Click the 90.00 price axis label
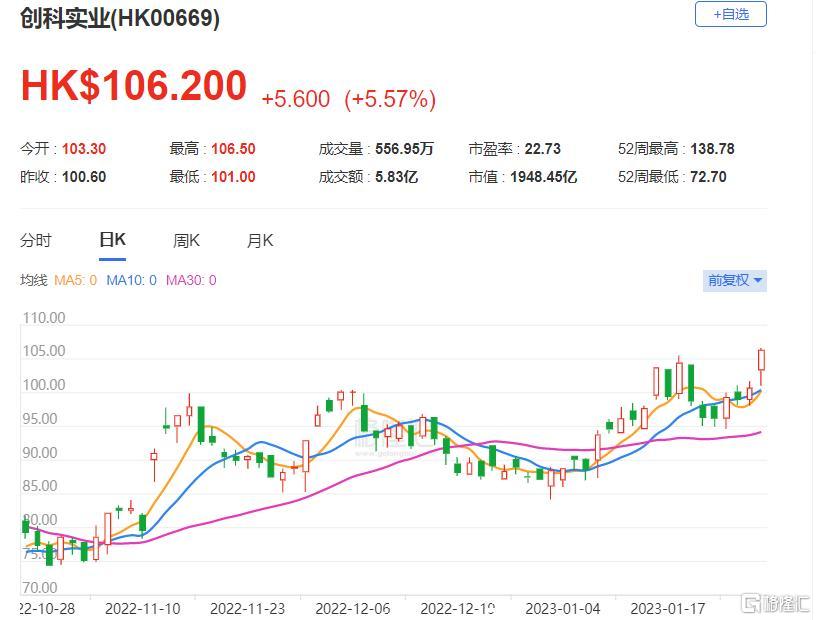The width and height of the screenshot is (816, 620). 40,453
